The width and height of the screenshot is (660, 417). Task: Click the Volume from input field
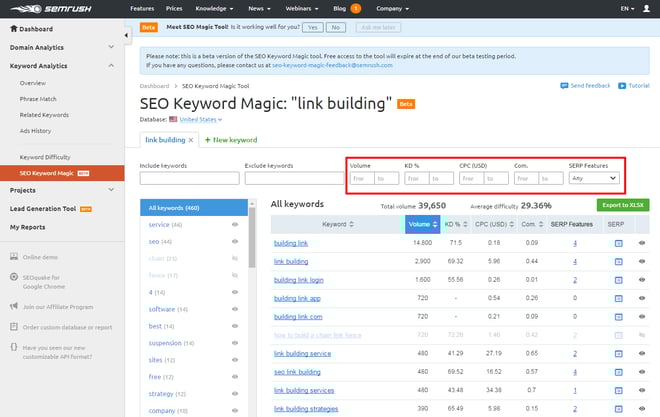click(x=362, y=178)
